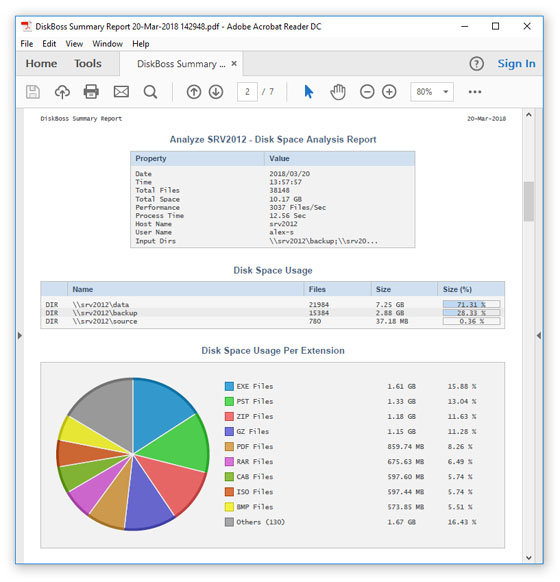
Task: Open the 80% zoom level dropdown
Action: pos(432,92)
